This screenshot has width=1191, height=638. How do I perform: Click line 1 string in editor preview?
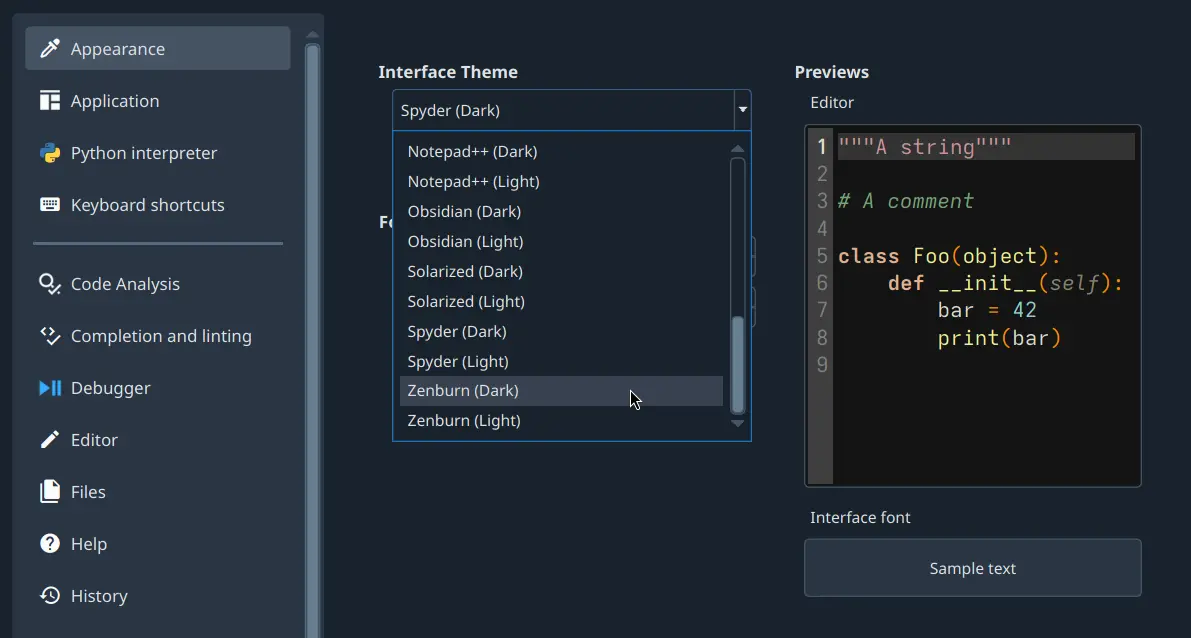tap(924, 147)
